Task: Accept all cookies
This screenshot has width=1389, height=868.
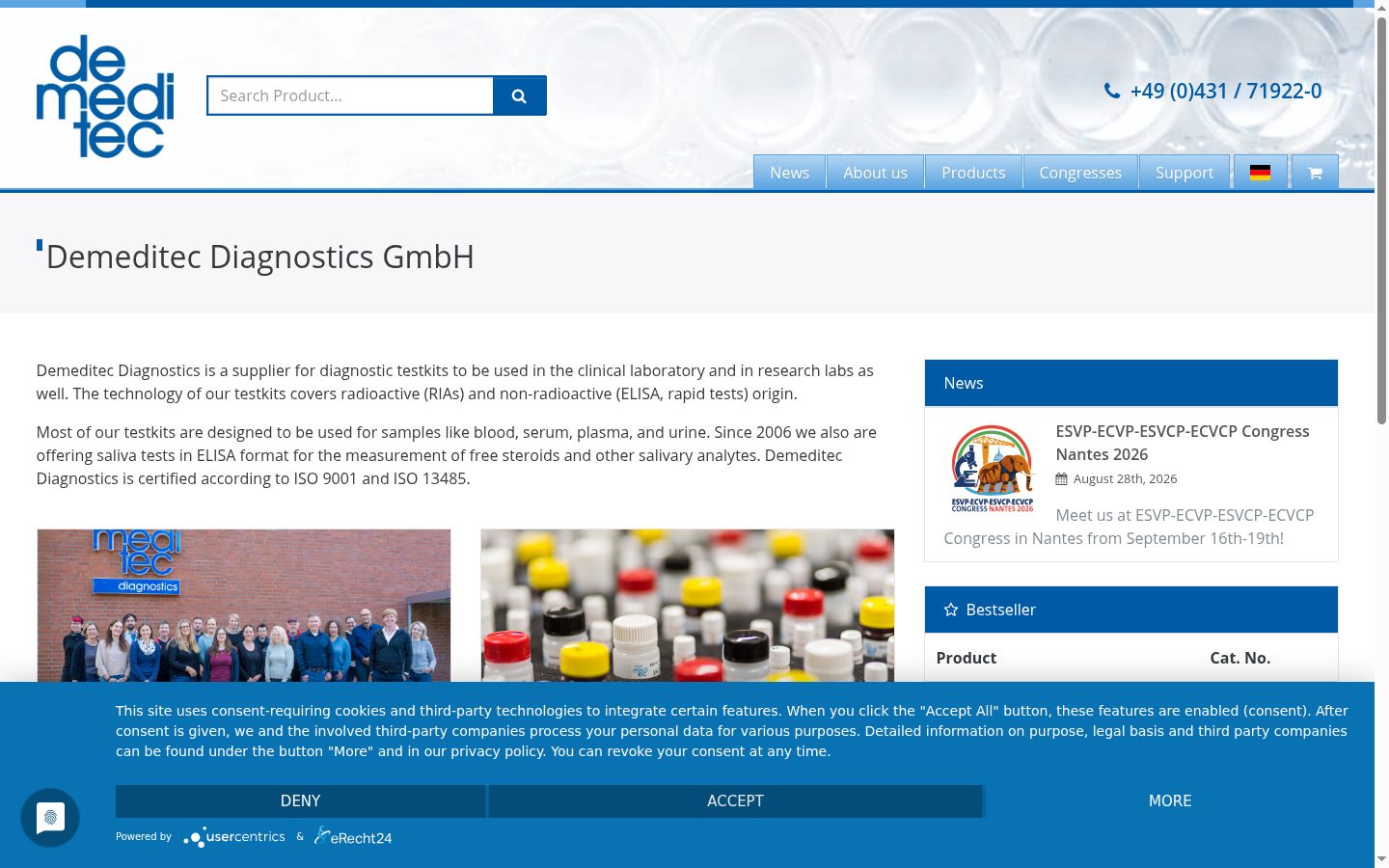Action: point(735,800)
